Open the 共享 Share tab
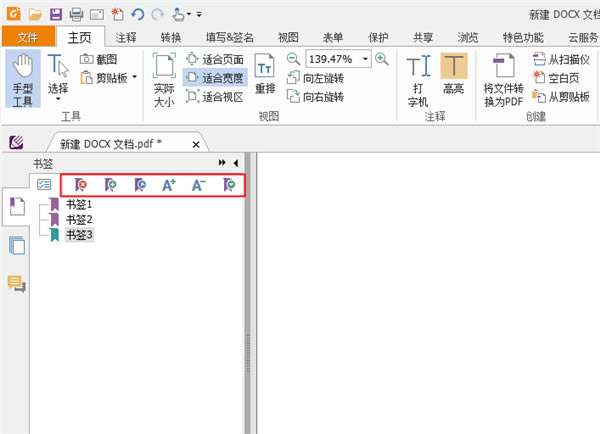This screenshot has height=434, width=600. click(423, 37)
